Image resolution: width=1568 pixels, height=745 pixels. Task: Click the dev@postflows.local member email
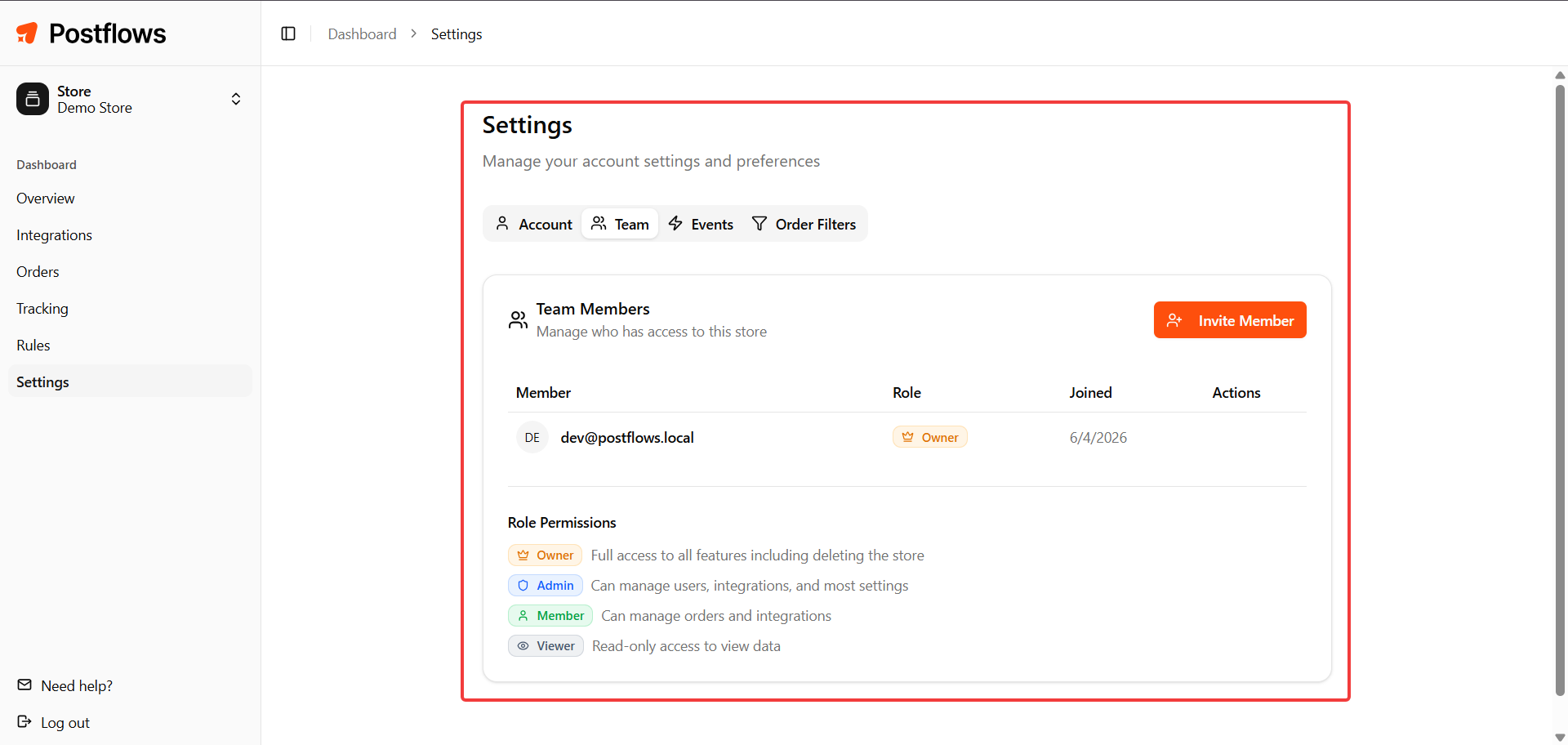[x=627, y=438]
